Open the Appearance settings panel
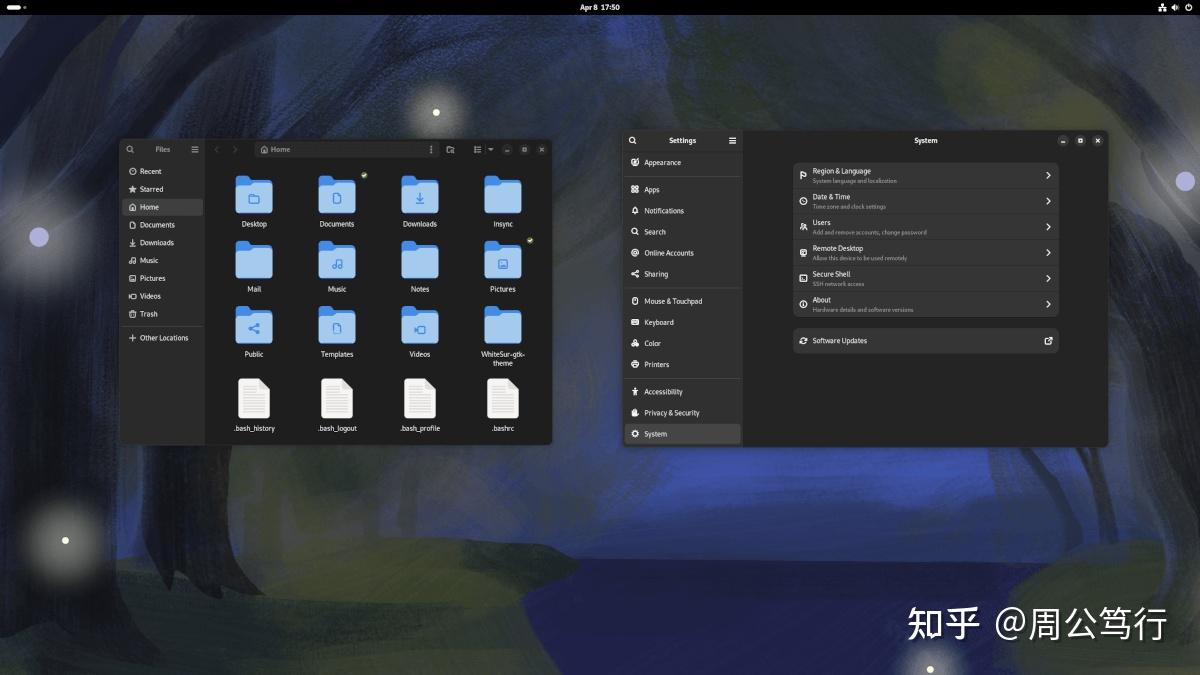Screen dimensions: 1200x675 pyautogui.click(x=662, y=161)
